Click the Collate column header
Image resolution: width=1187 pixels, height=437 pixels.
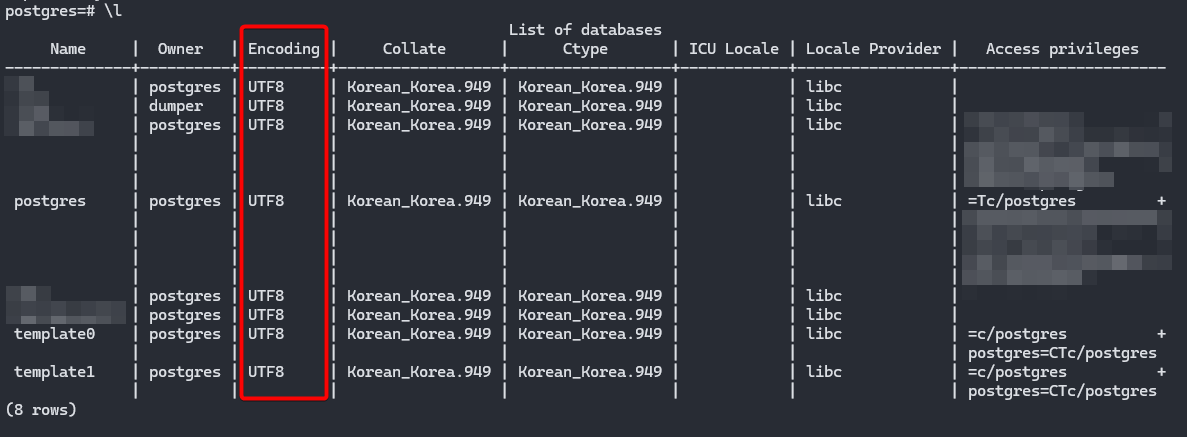[x=414, y=49]
